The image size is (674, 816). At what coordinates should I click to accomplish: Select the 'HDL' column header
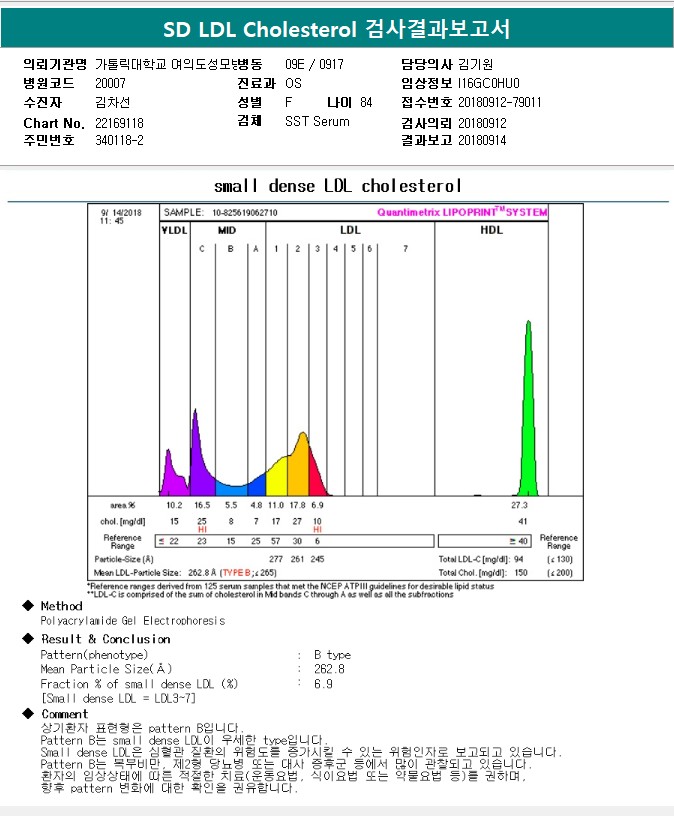491,230
